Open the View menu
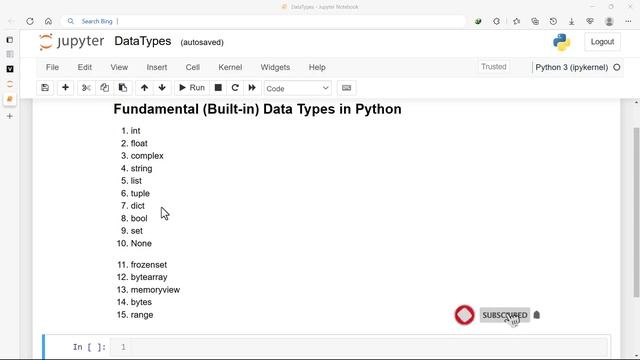The width and height of the screenshot is (640, 360). (x=119, y=67)
